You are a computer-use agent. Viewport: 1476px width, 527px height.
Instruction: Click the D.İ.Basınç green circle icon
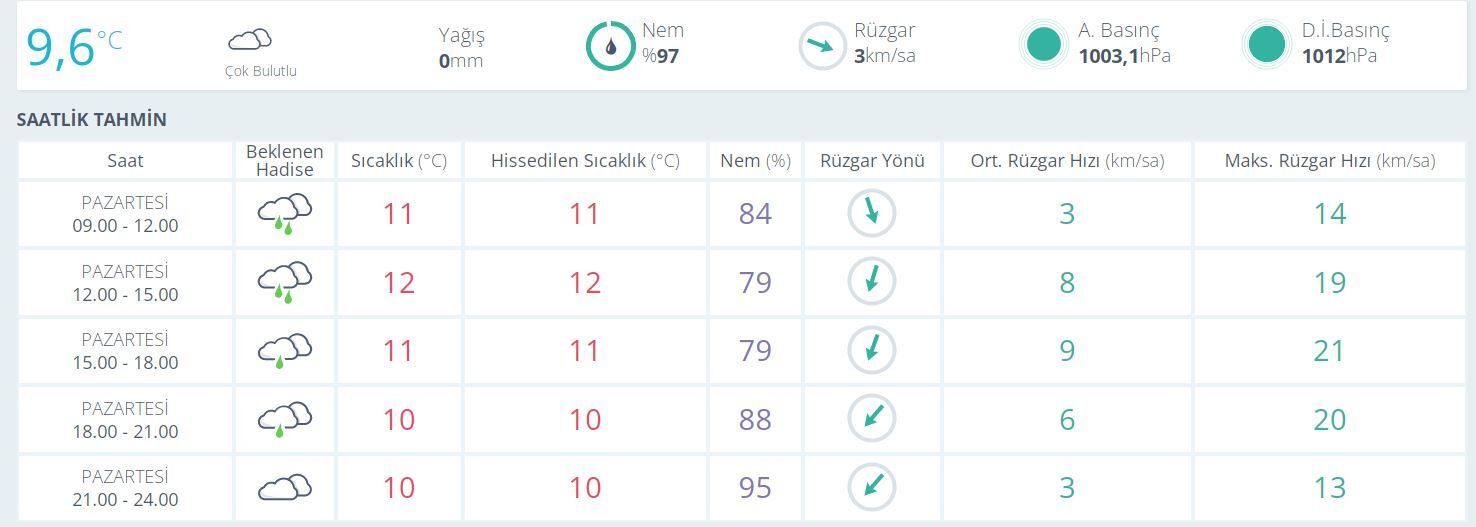point(1267,45)
